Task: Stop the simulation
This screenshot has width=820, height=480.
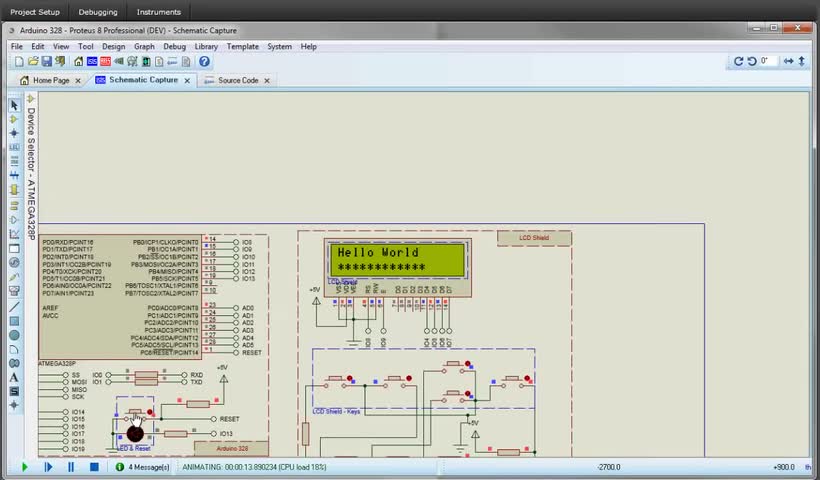Action: click(94, 467)
